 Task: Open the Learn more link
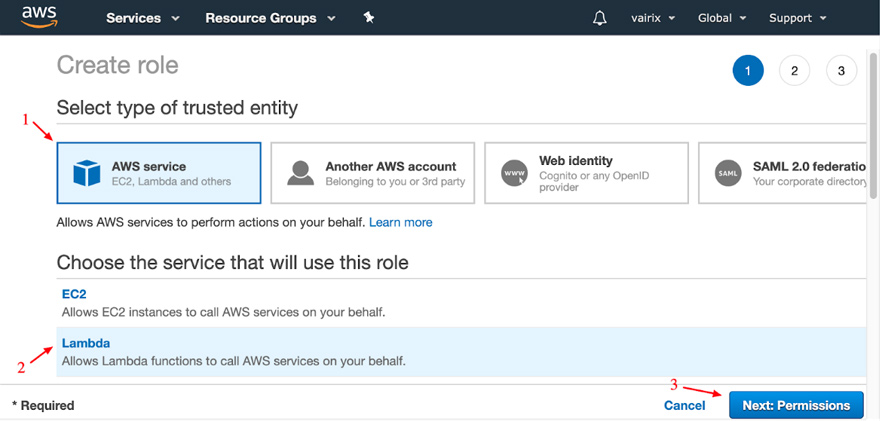401,222
